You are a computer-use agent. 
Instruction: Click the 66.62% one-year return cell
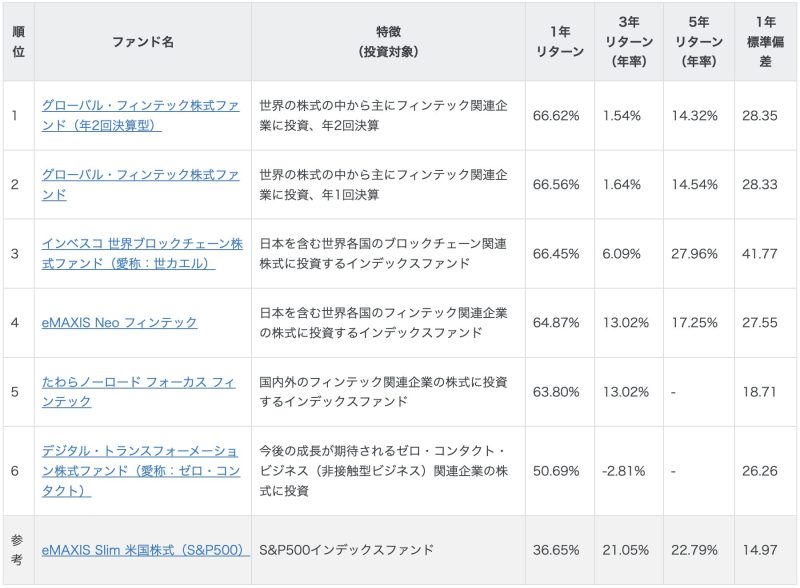(x=557, y=116)
